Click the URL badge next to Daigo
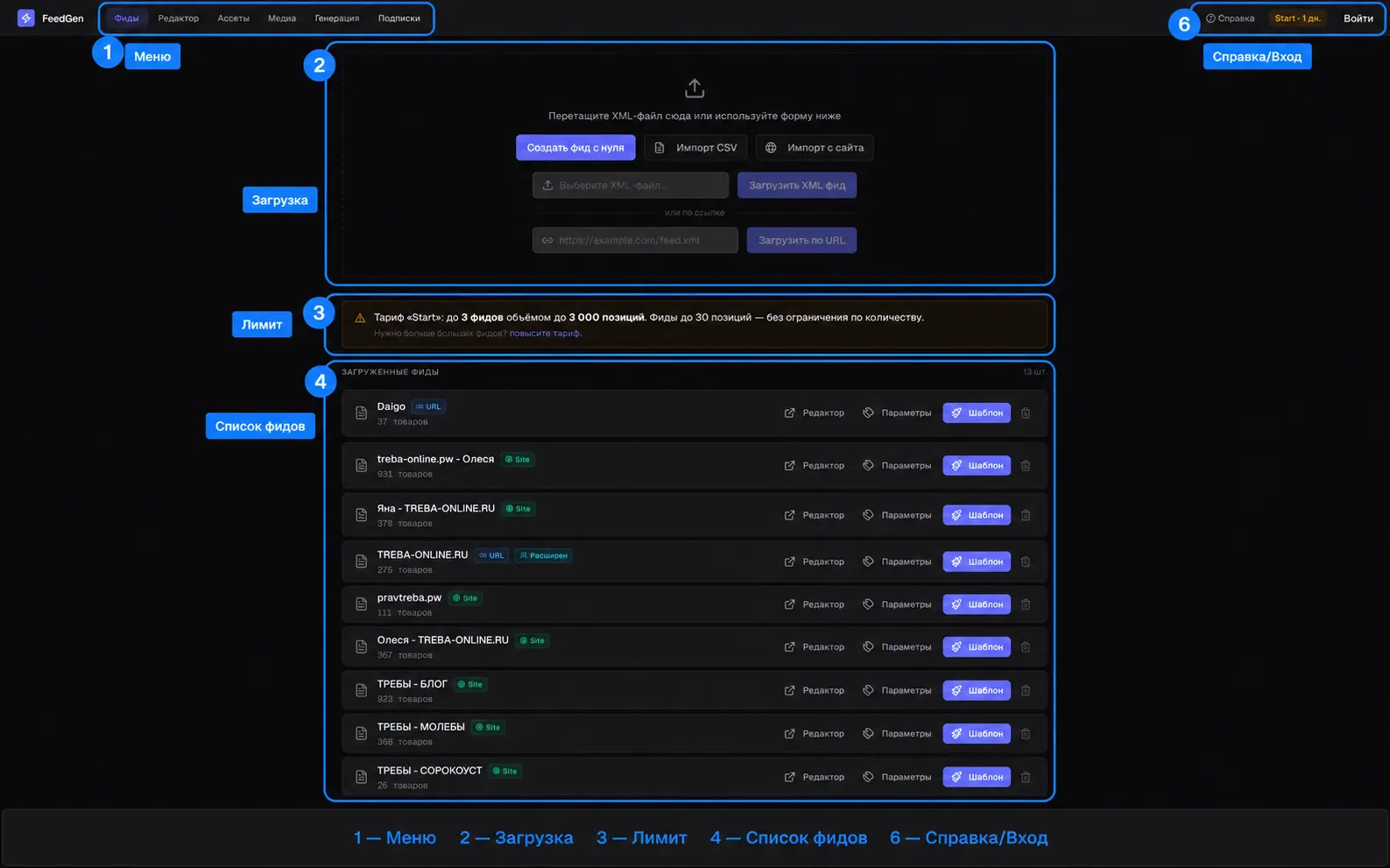Image resolution: width=1390 pixels, height=868 pixels. 428,406
